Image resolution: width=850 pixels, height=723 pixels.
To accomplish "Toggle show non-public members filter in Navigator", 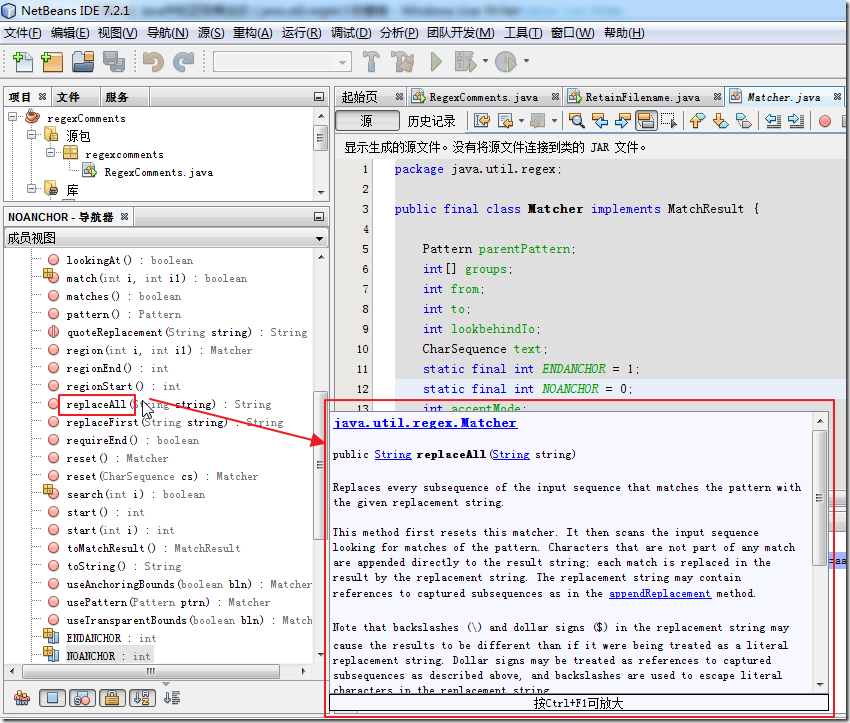I will (112, 698).
